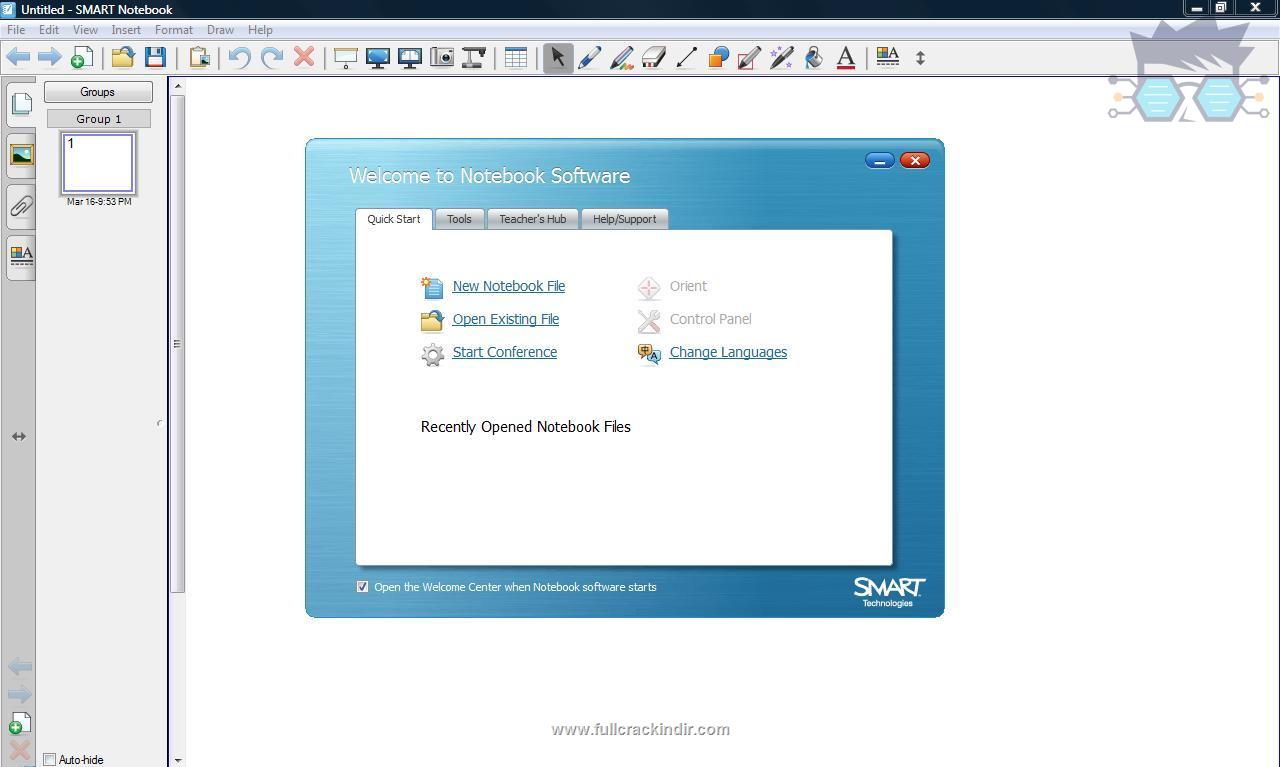Click the sidebar scroll down arrow
The height and width of the screenshot is (767, 1280).
[x=178, y=760]
